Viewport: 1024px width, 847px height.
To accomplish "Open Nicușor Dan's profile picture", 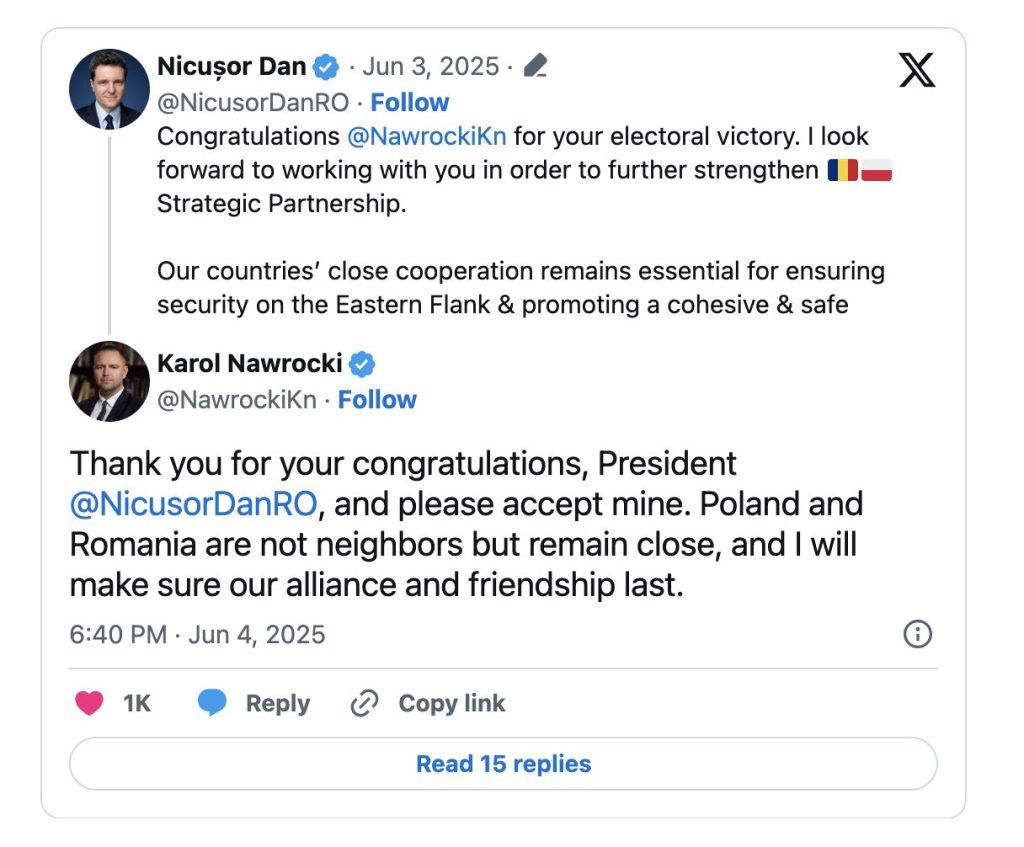I will (109, 89).
